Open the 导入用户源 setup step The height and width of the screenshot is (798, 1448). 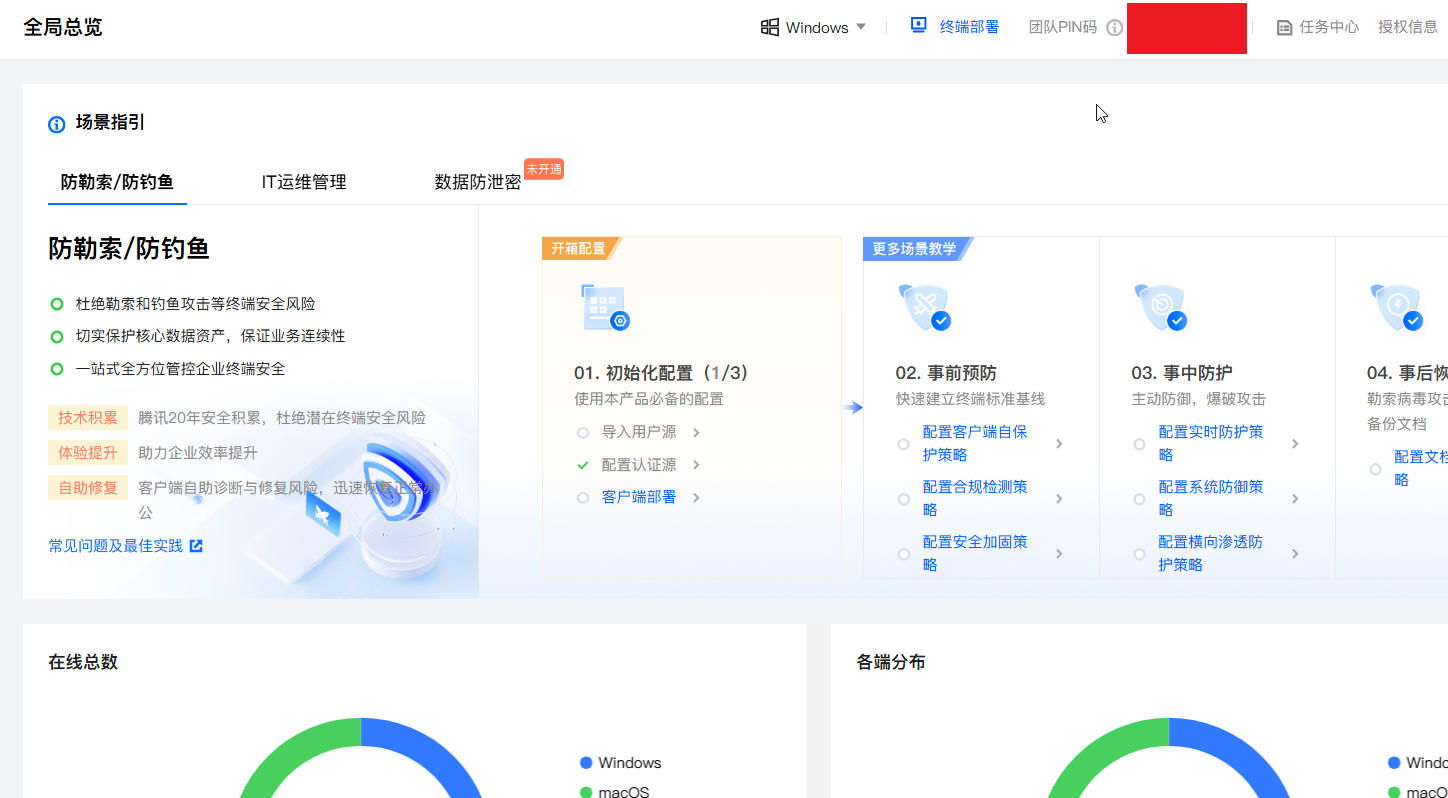(x=639, y=433)
